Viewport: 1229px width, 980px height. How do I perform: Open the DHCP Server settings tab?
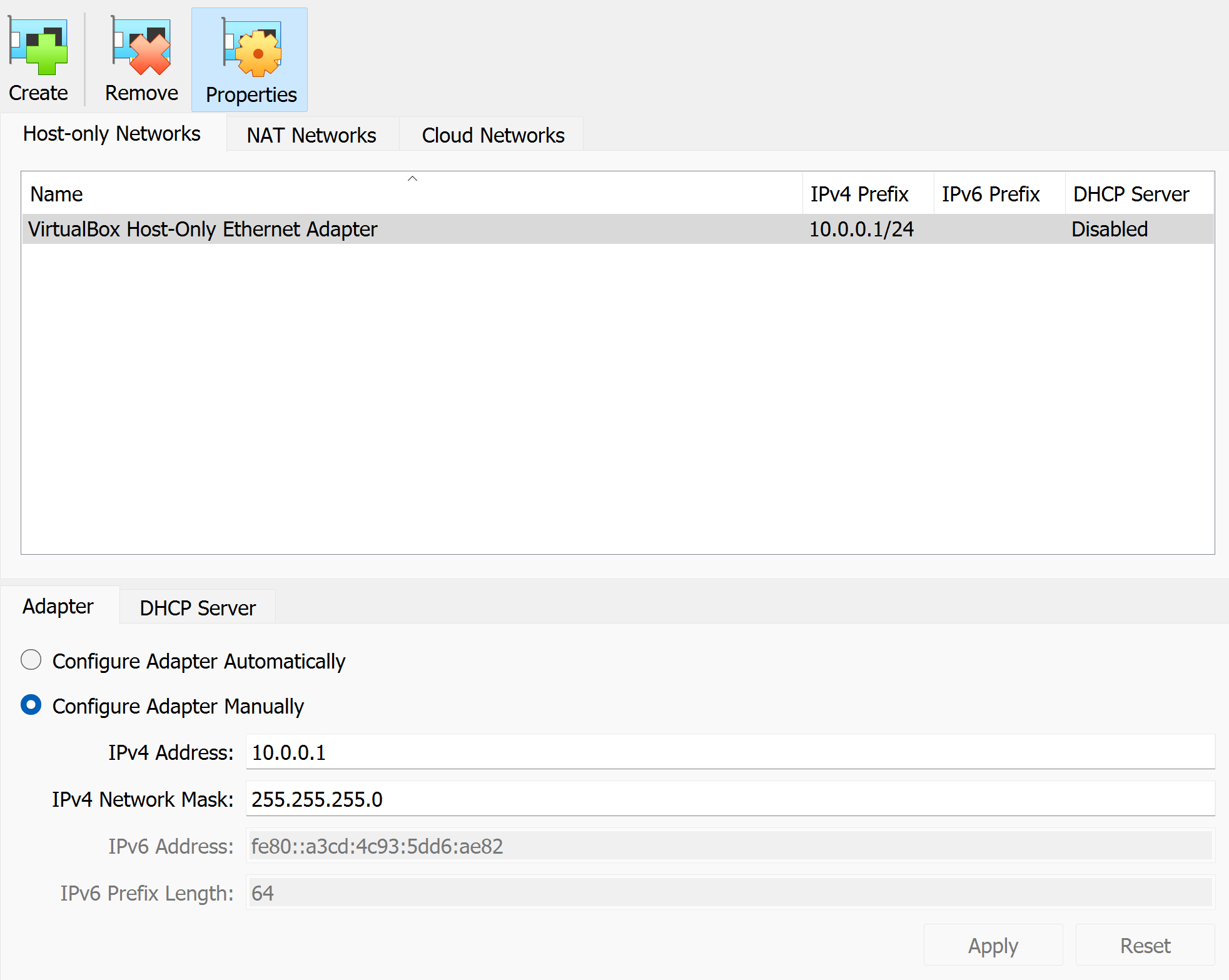[198, 608]
